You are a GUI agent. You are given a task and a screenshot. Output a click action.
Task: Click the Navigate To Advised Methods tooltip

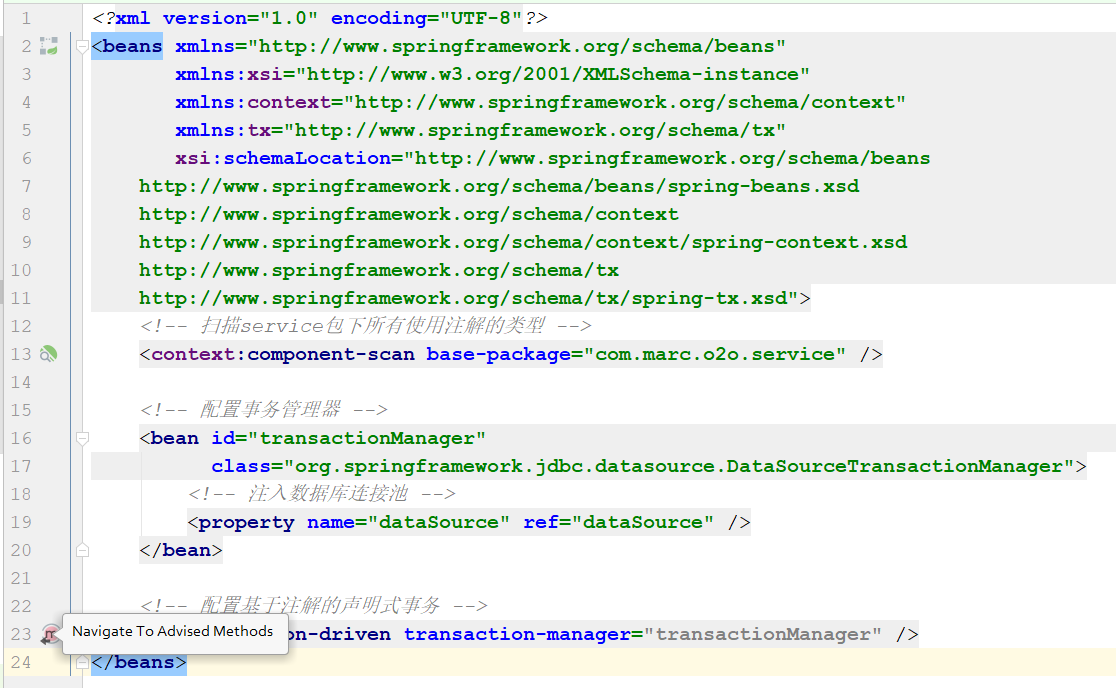175,632
